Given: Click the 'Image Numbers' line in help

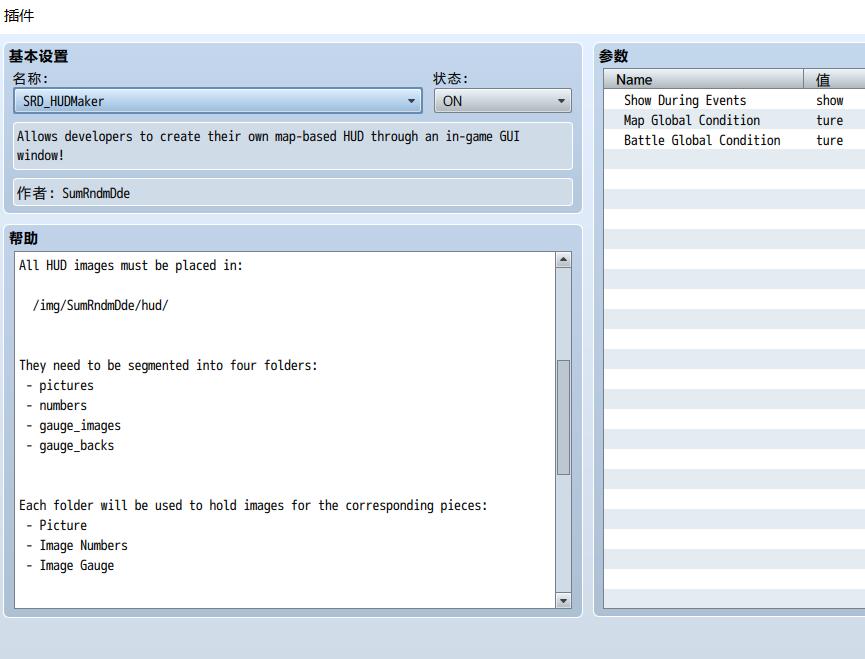Looking at the screenshot, I should (83, 545).
